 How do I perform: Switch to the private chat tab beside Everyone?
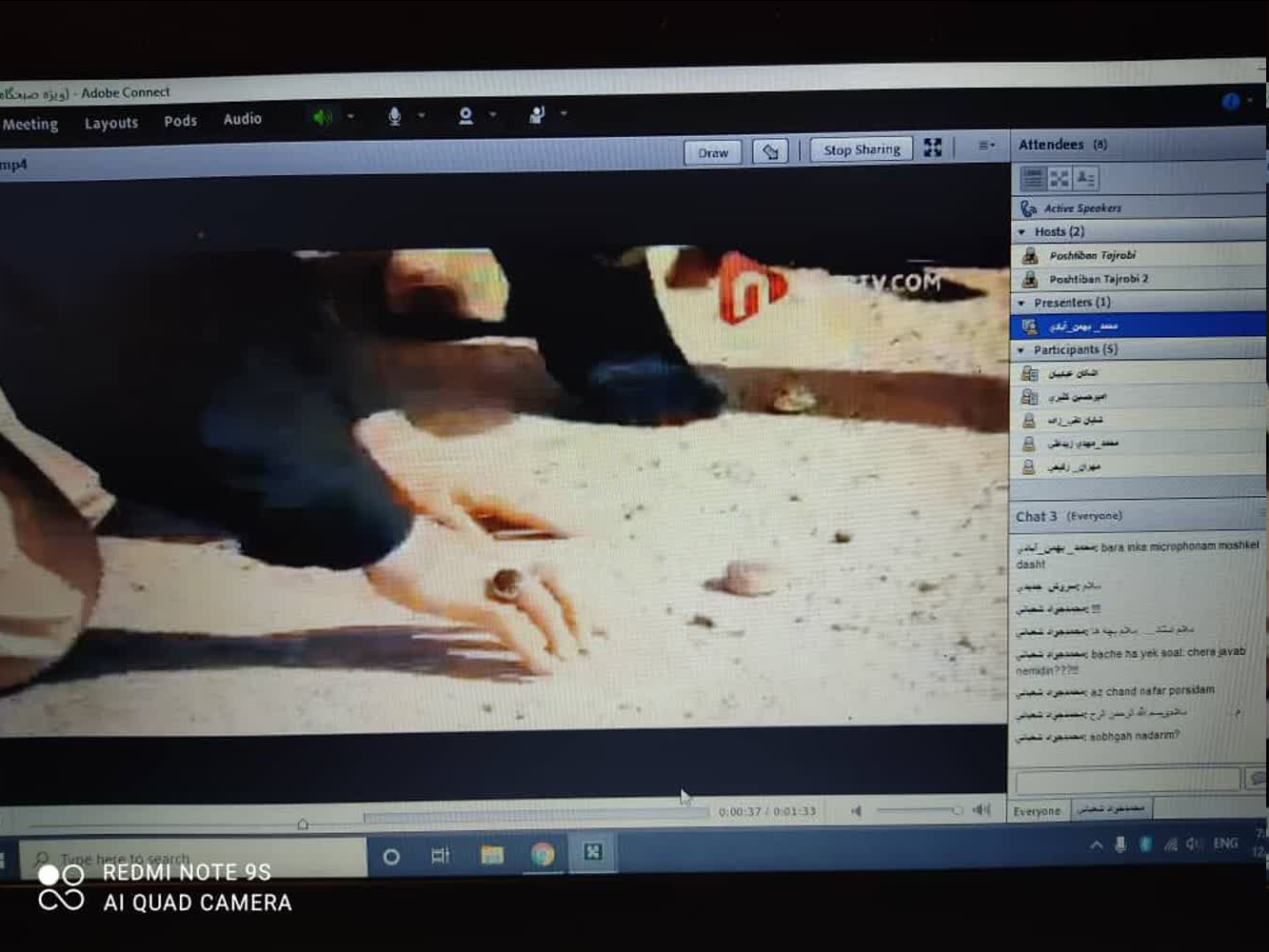1111,809
